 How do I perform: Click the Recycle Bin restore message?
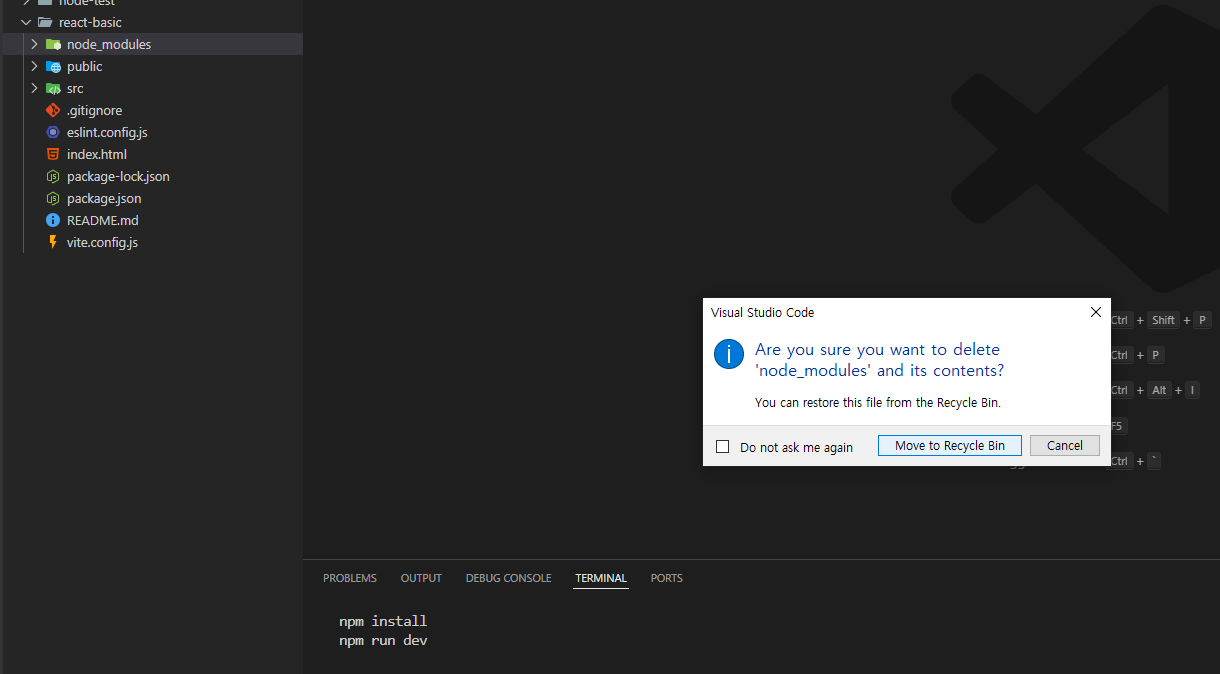(878, 403)
